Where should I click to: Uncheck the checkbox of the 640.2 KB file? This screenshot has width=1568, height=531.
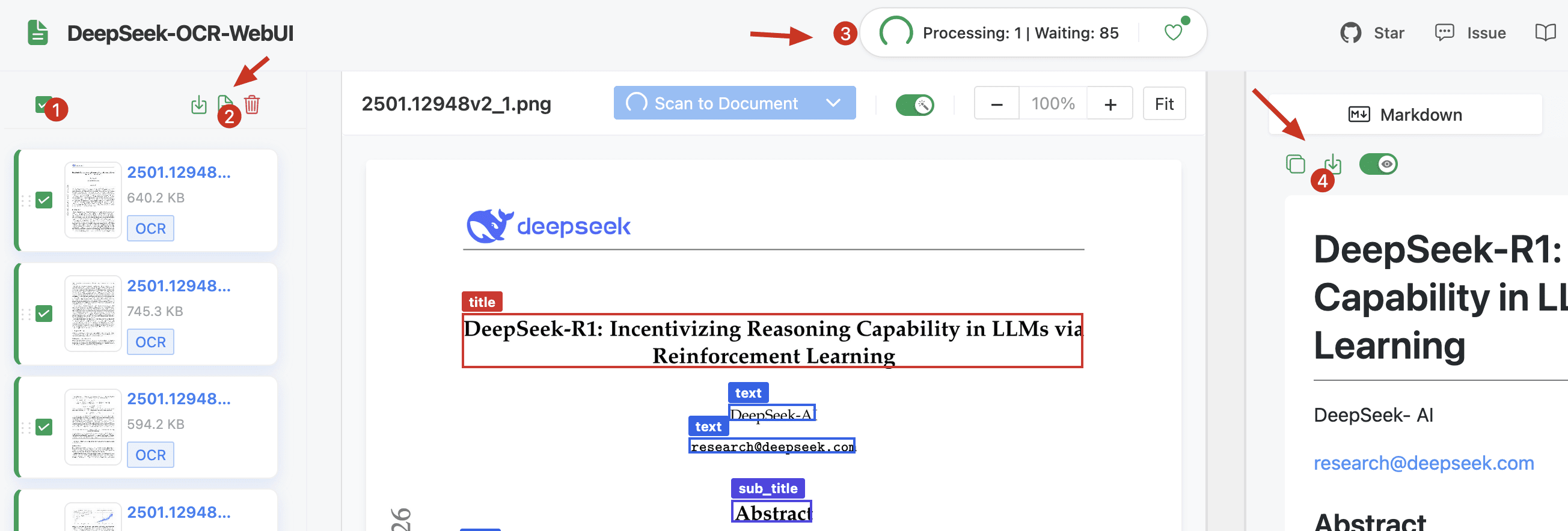[x=44, y=200]
